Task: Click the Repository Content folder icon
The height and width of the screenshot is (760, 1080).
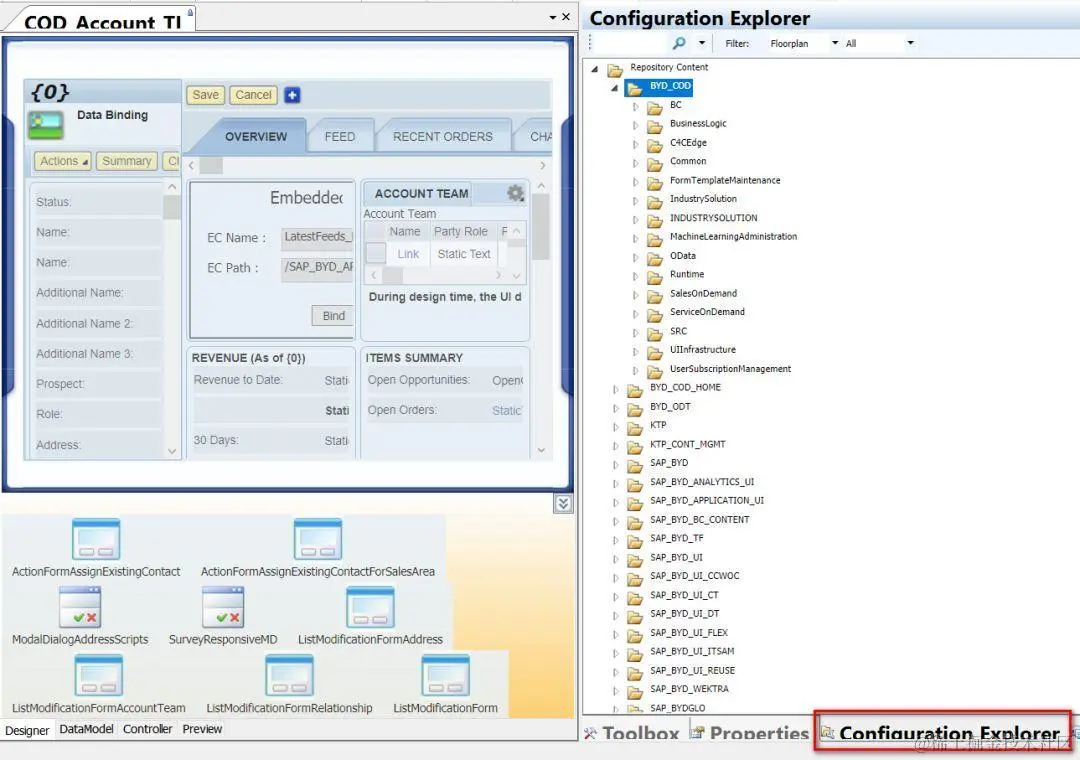Action: point(614,69)
